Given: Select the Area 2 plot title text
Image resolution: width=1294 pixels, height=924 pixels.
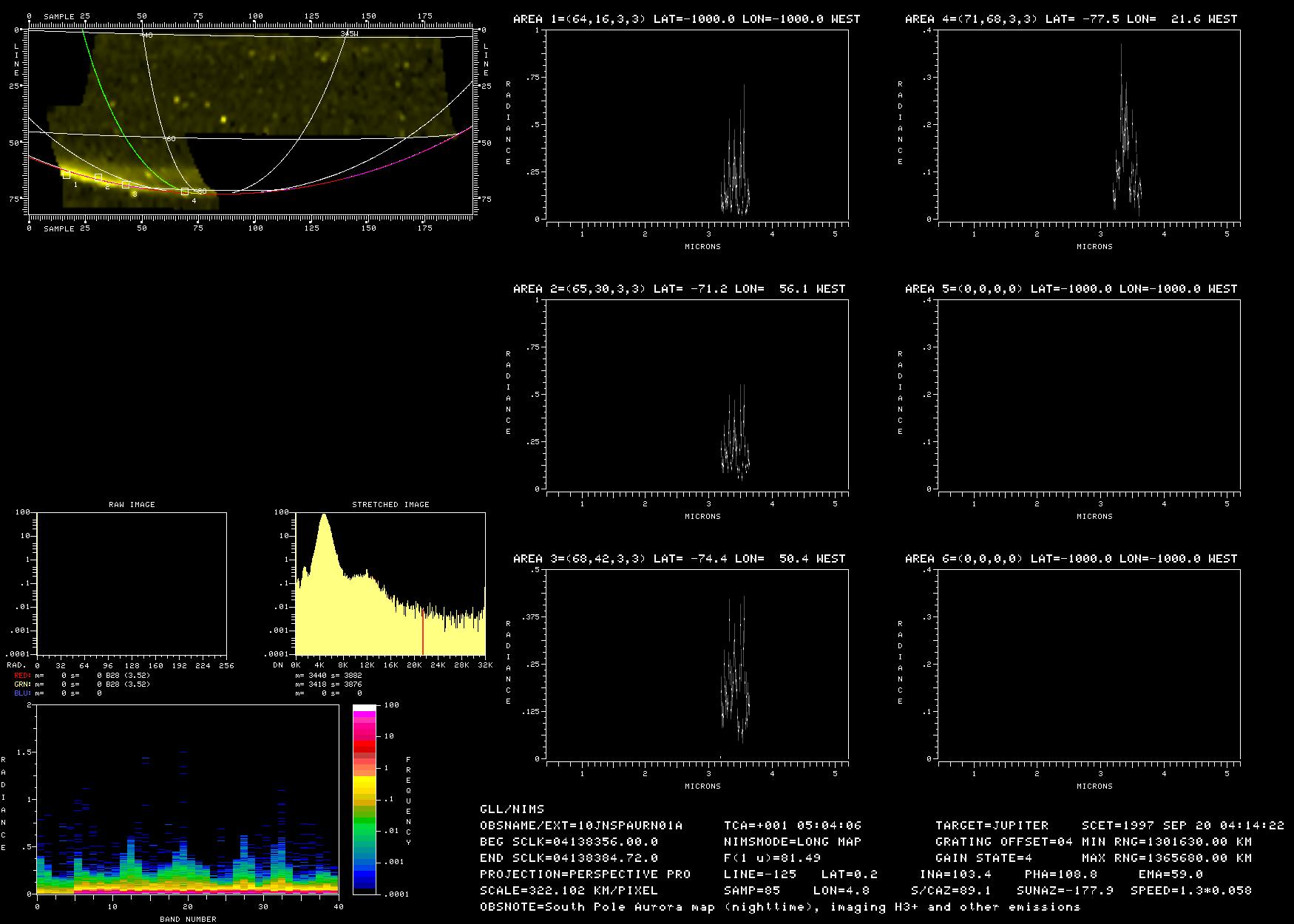Looking at the screenshot, I should 679,289.
